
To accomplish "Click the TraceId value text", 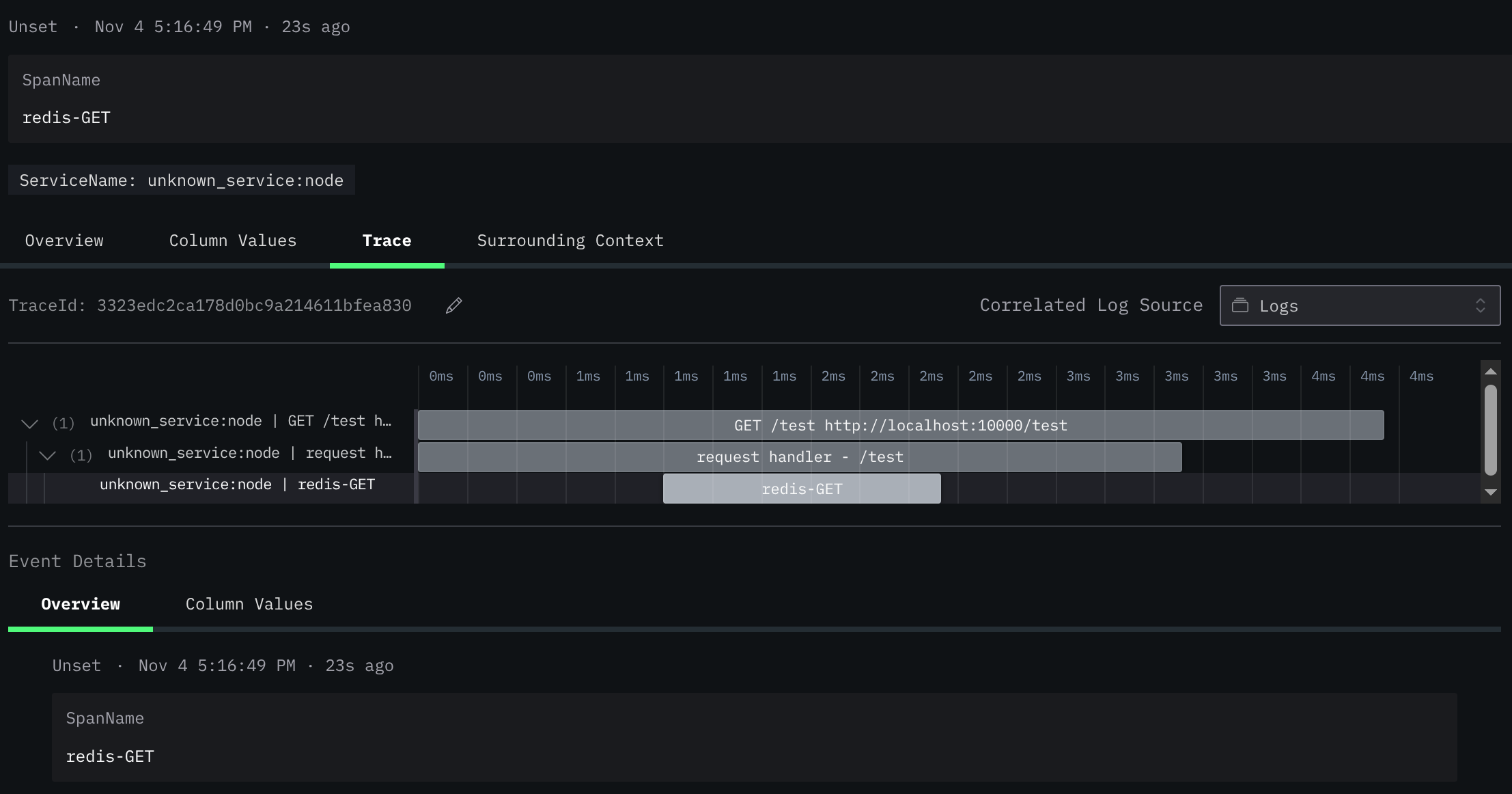I will [x=254, y=305].
